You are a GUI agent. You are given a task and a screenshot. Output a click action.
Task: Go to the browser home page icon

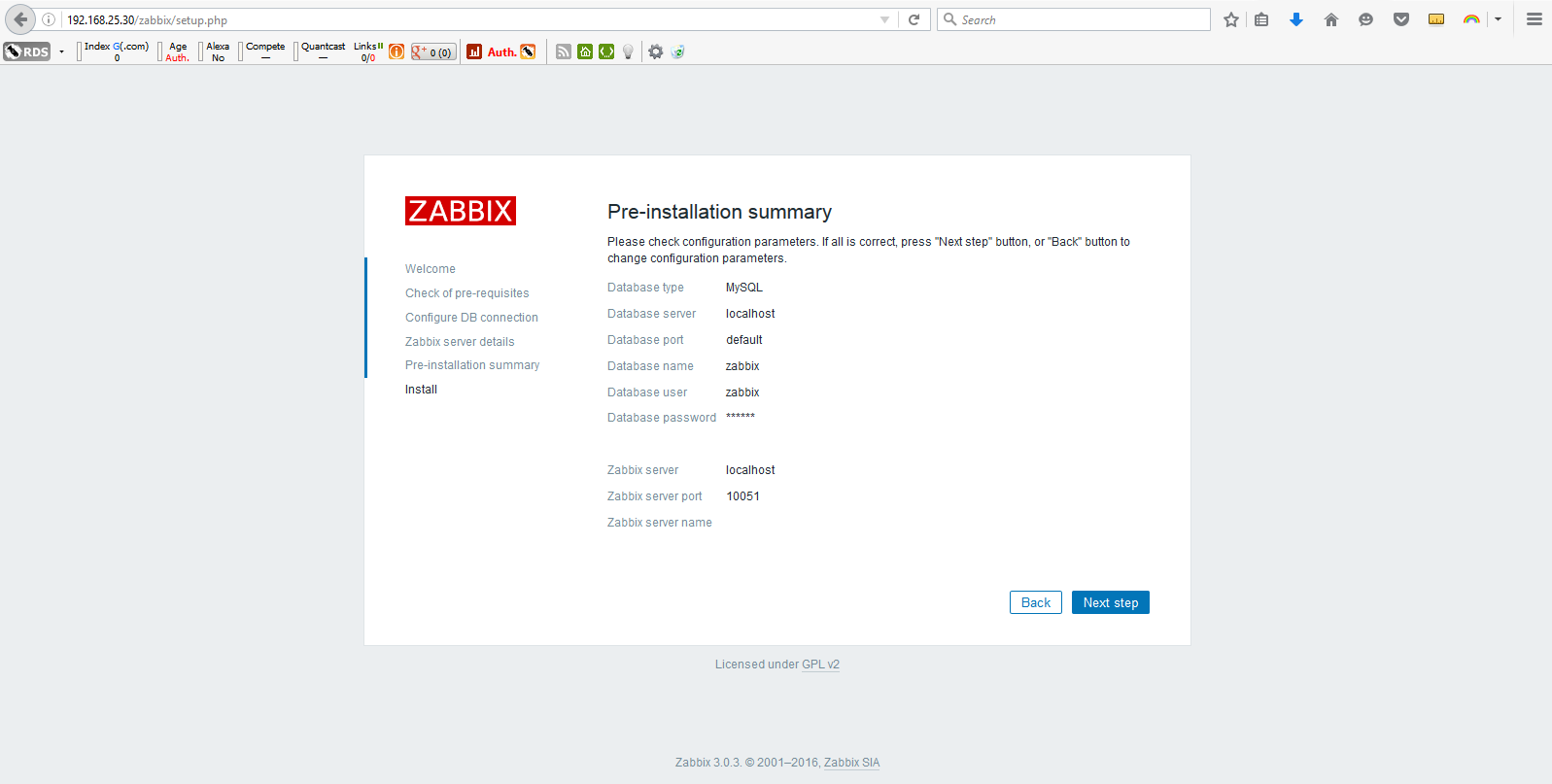tap(1331, 19)
